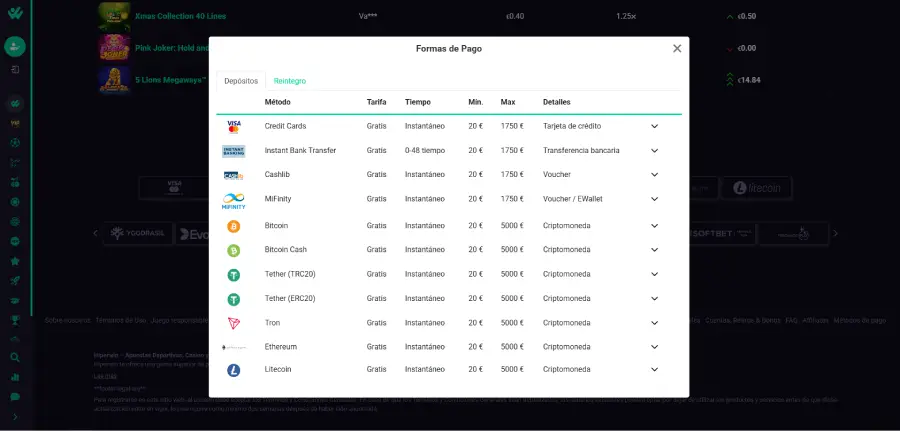Open Pink Joker game link
The image size is (900, 431).
click(172, 48)
